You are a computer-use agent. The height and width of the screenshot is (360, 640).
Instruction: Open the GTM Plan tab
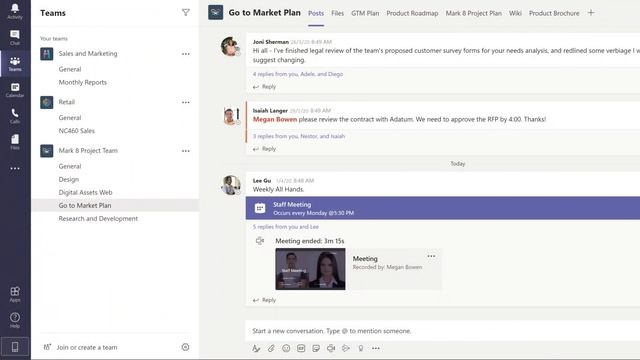(x=365, y=13)
